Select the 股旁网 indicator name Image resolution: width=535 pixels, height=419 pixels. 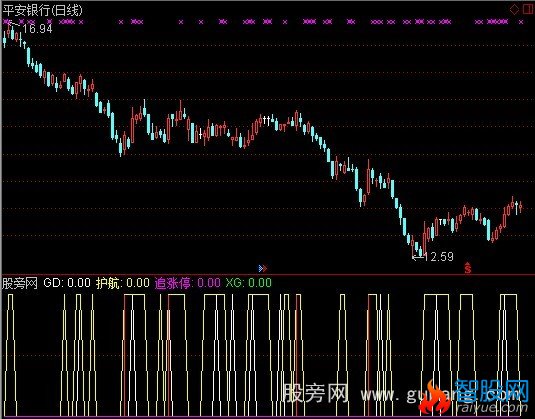click(20, 283)
